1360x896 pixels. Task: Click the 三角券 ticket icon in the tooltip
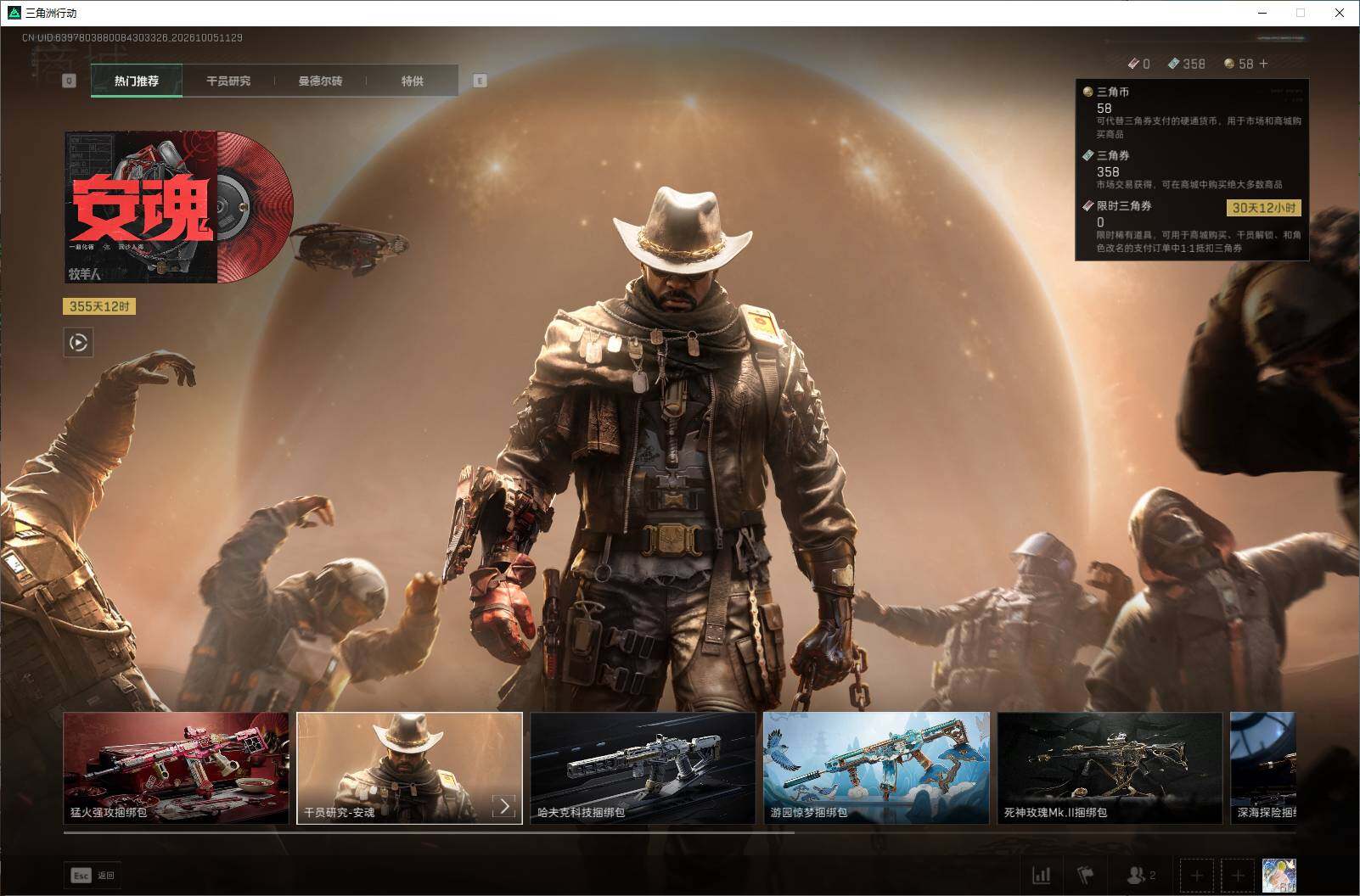pos(1087,155)
